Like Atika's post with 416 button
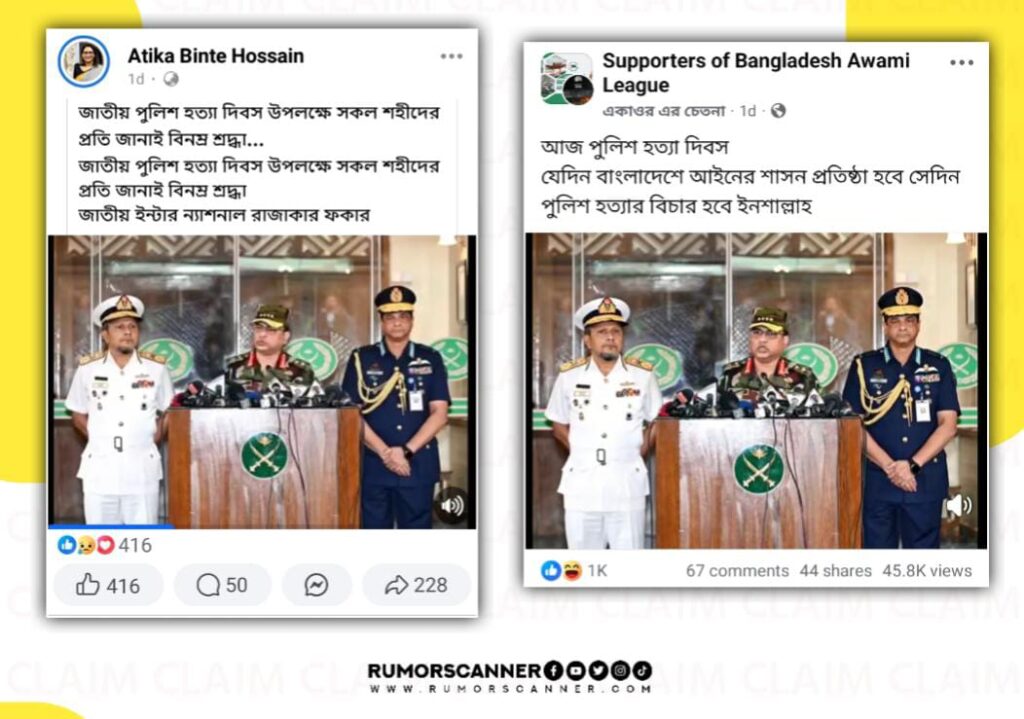Image resolution: width=1024 pixels, height=719 pixels. point(108,585)
